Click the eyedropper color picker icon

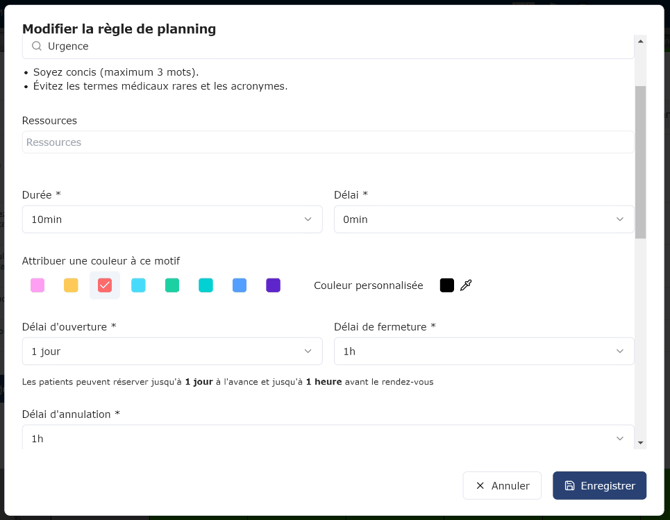click(466, 285)
